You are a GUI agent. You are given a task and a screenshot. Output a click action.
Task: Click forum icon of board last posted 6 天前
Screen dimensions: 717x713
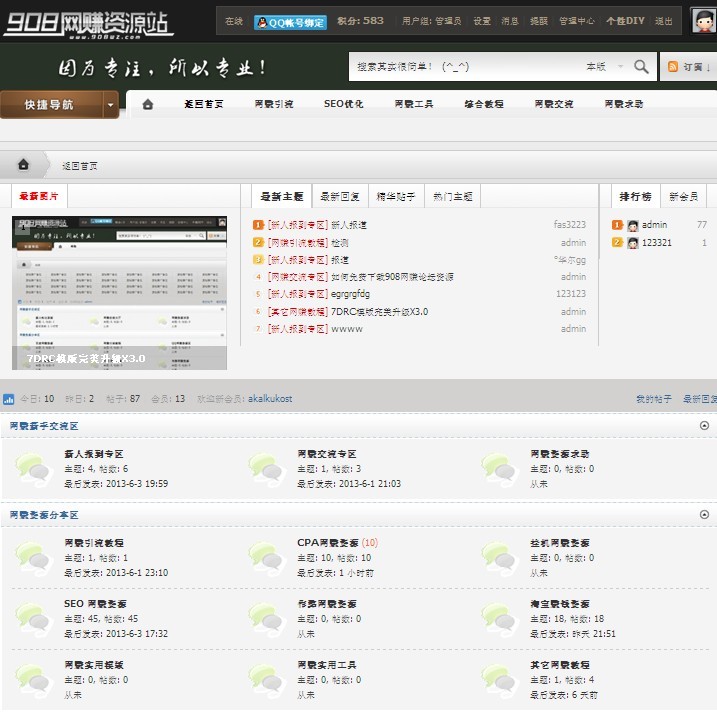[x=499, y=680]
